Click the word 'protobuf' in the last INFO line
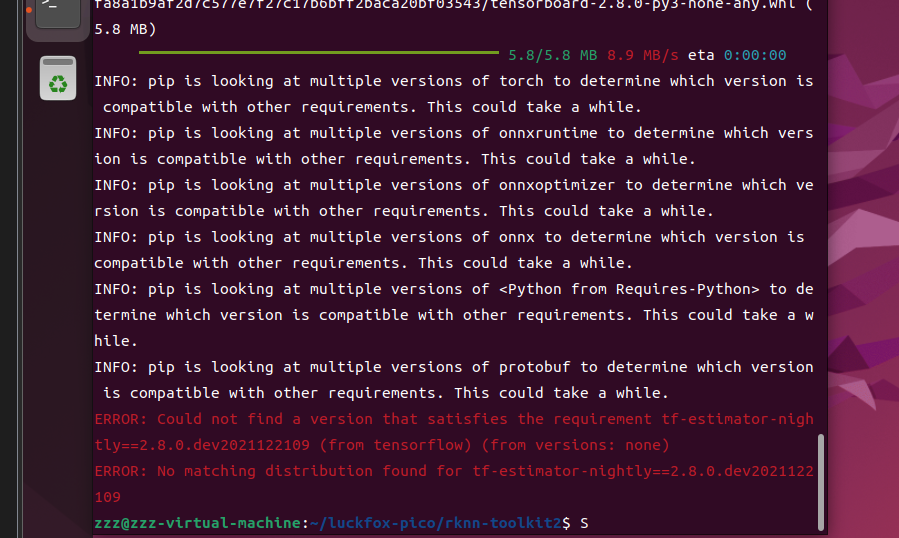This screenshot has width=899, height=538. click(534, 367)
